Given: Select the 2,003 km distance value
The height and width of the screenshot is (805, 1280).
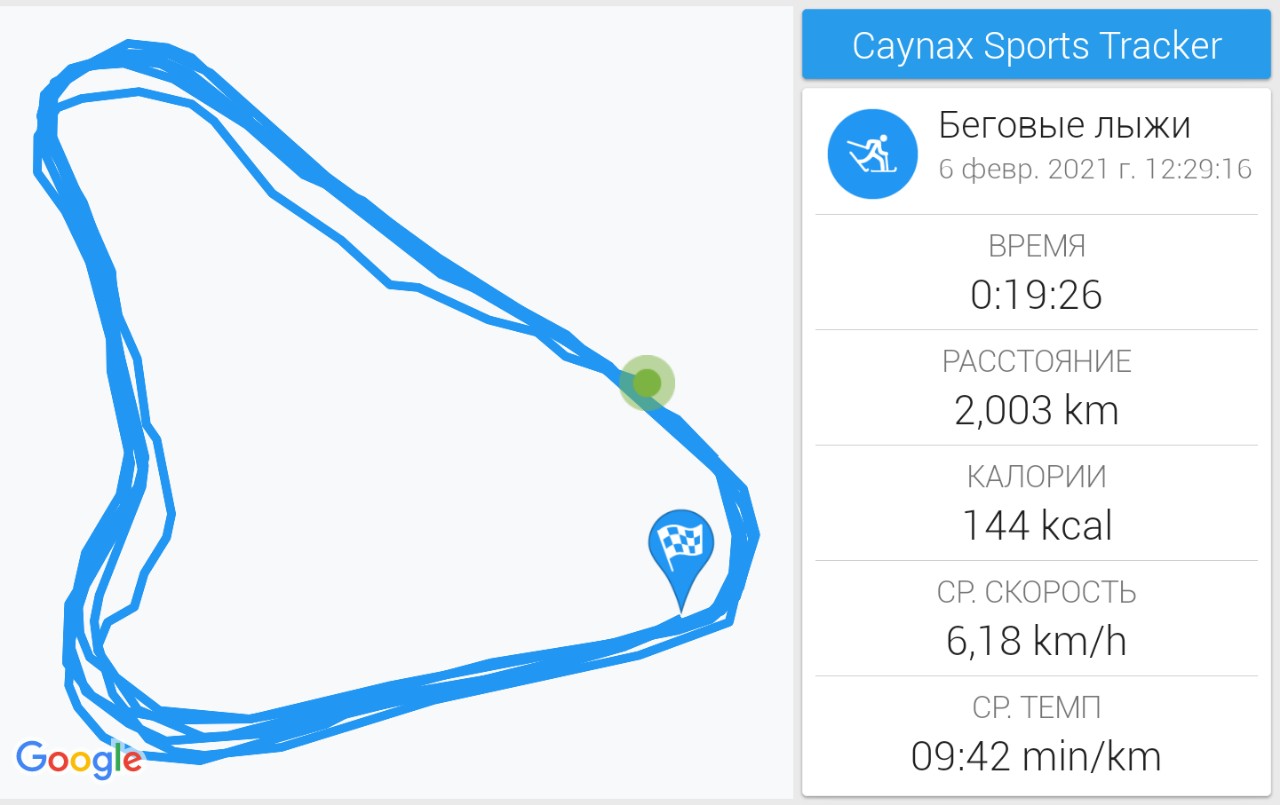Looking at the screenshot, I should tap(1036, 410).
